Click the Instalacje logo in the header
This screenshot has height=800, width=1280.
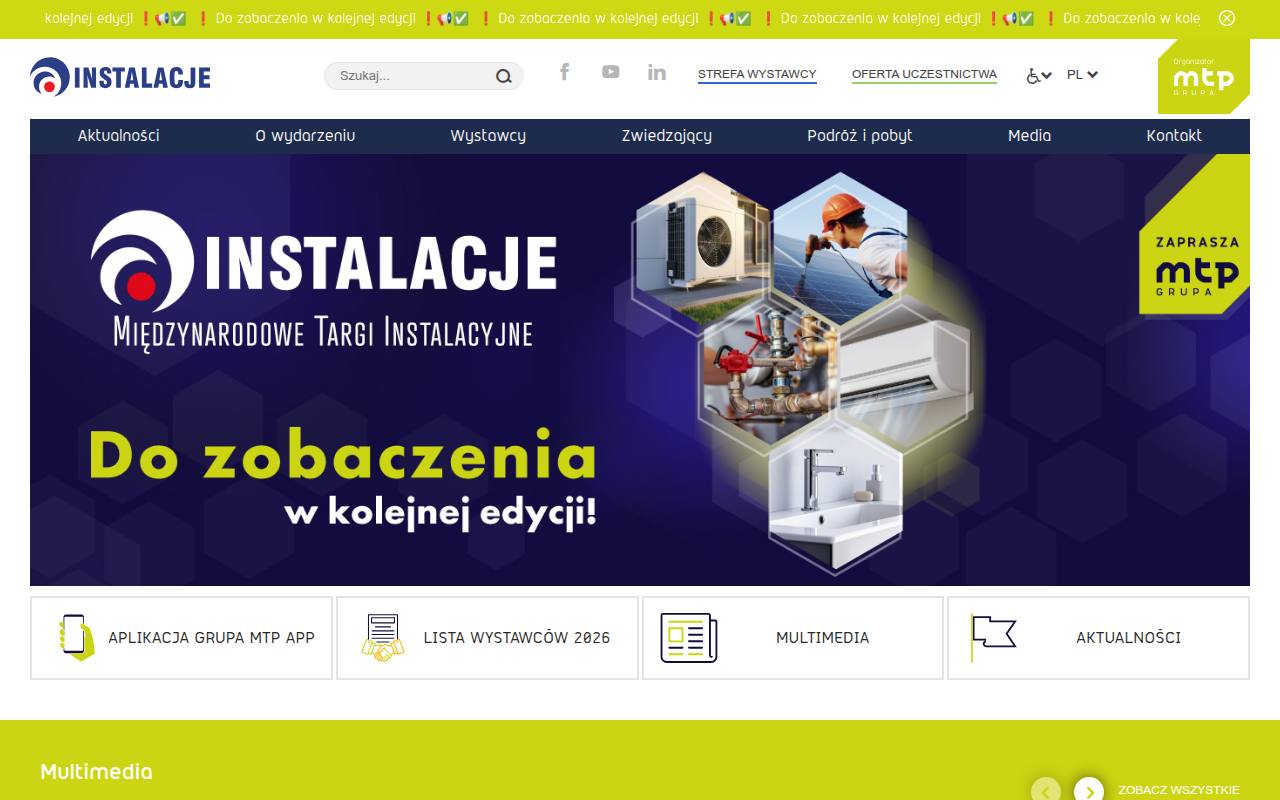coord(120,77)
